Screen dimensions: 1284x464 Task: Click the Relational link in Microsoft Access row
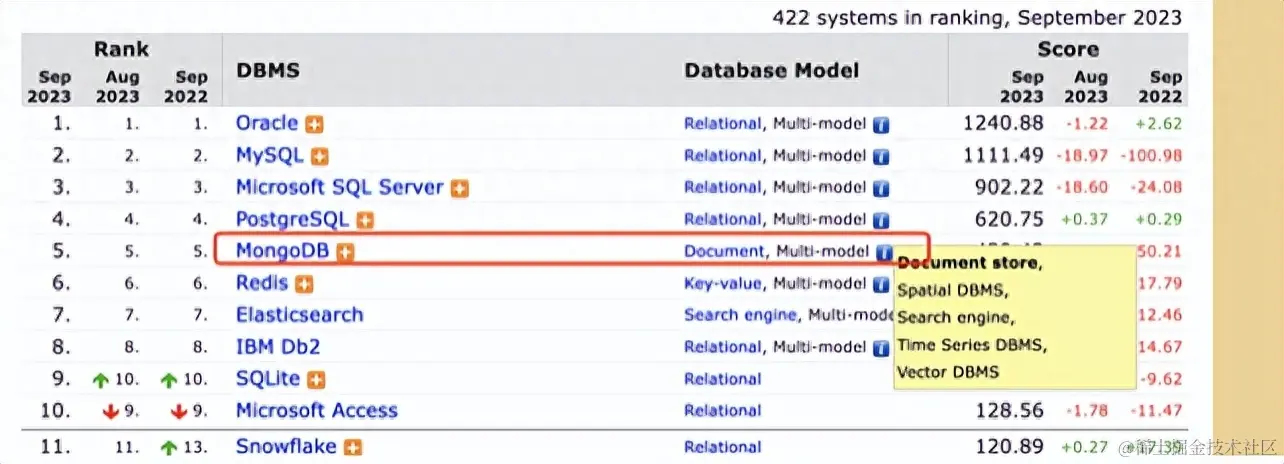722,411
